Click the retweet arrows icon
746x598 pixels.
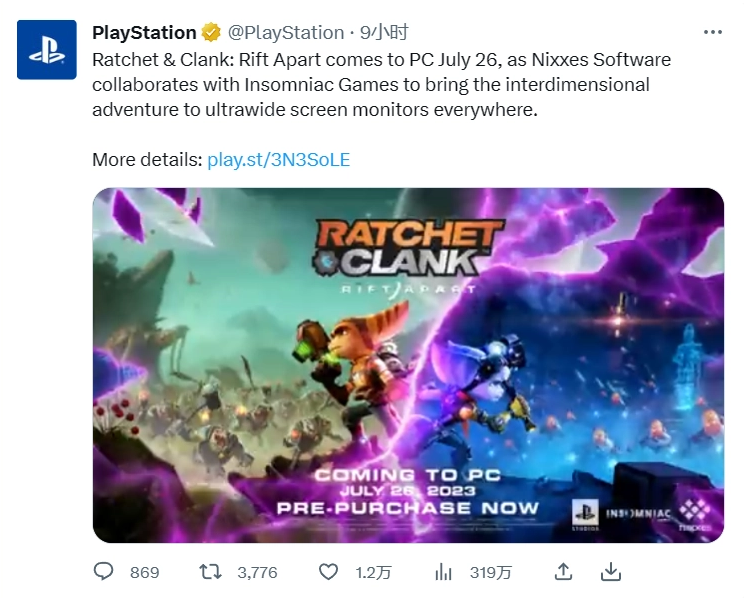tap(209, 572)
